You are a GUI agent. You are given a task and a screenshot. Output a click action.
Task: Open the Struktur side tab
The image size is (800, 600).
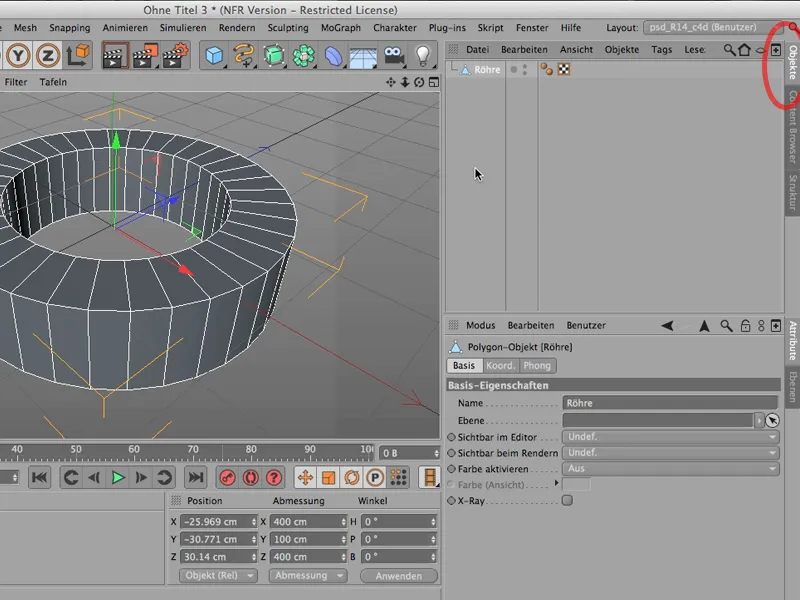(792, 190)
